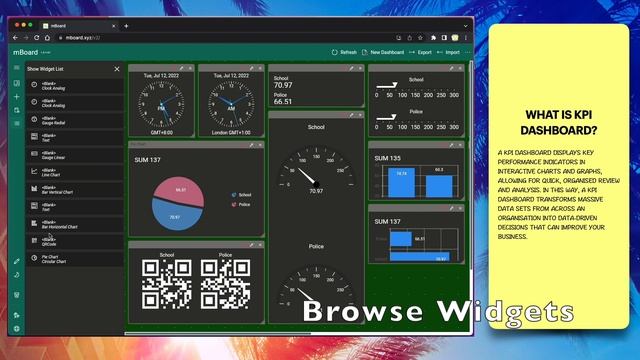Click the dashboard layout icon in the sidebar
The image size is (640, 360).
click(x=17, y=83)
